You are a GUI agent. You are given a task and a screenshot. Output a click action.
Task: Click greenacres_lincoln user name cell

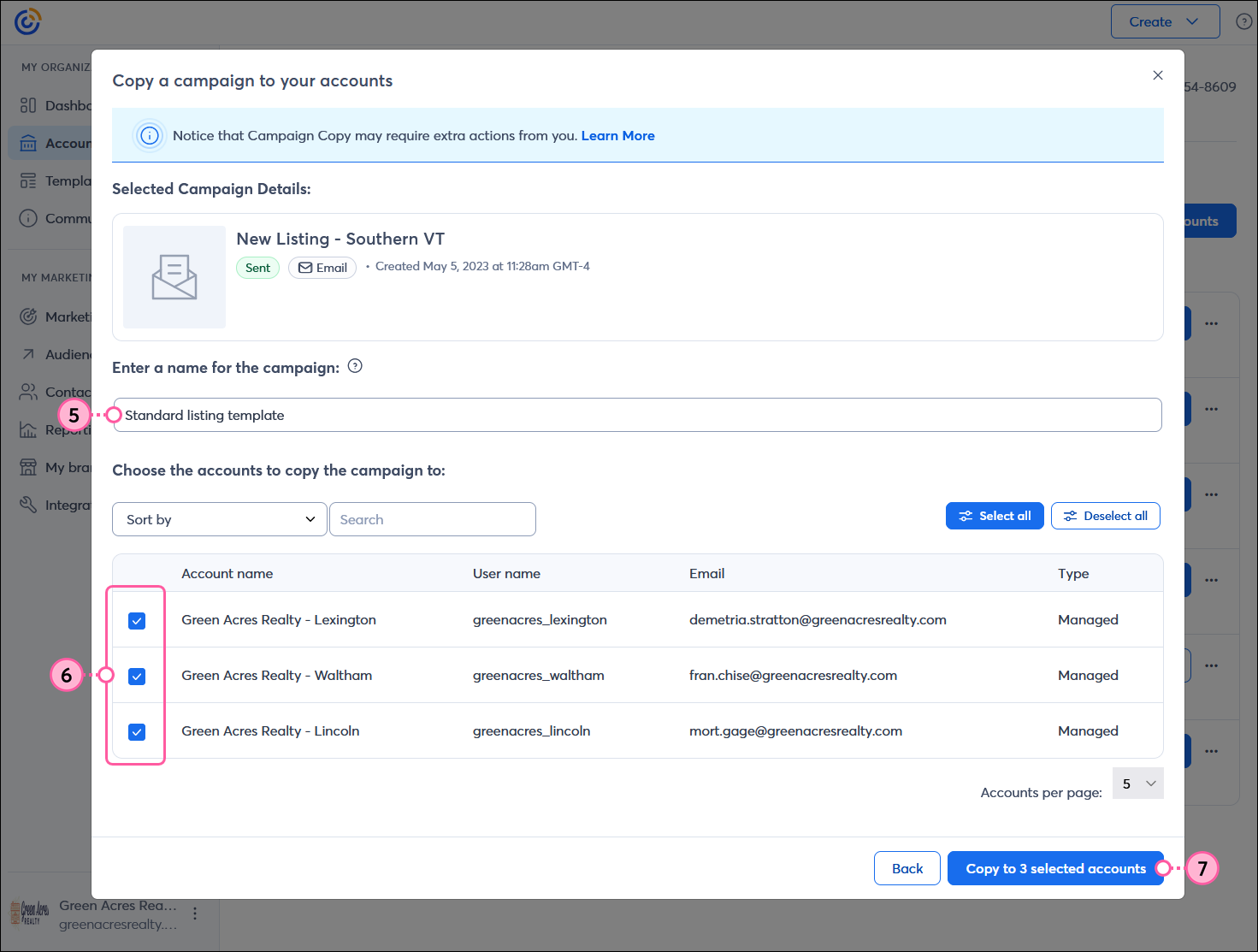coord(531,730)
